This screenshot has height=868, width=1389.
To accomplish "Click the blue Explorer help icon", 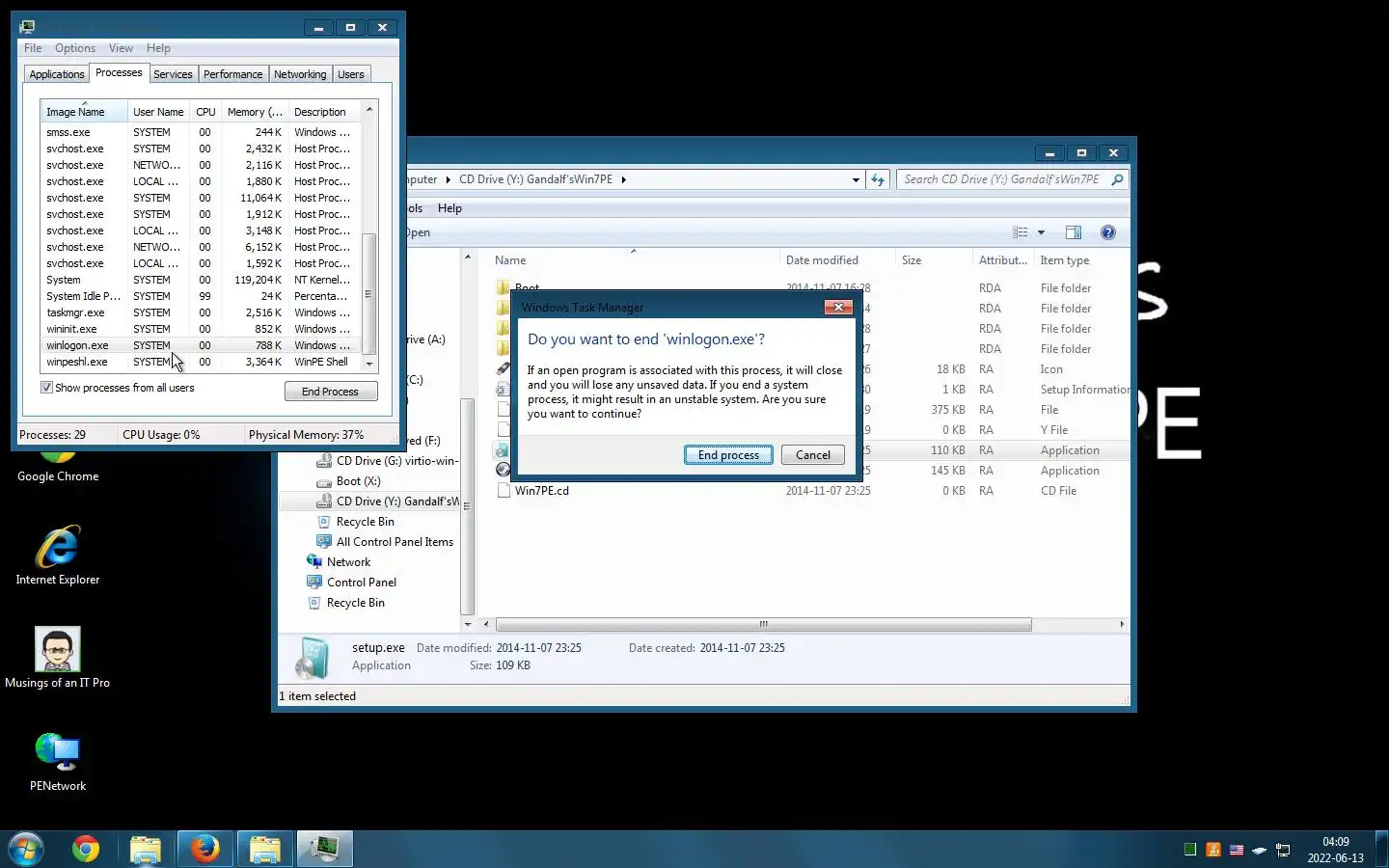I will (x=1108, y=232).
